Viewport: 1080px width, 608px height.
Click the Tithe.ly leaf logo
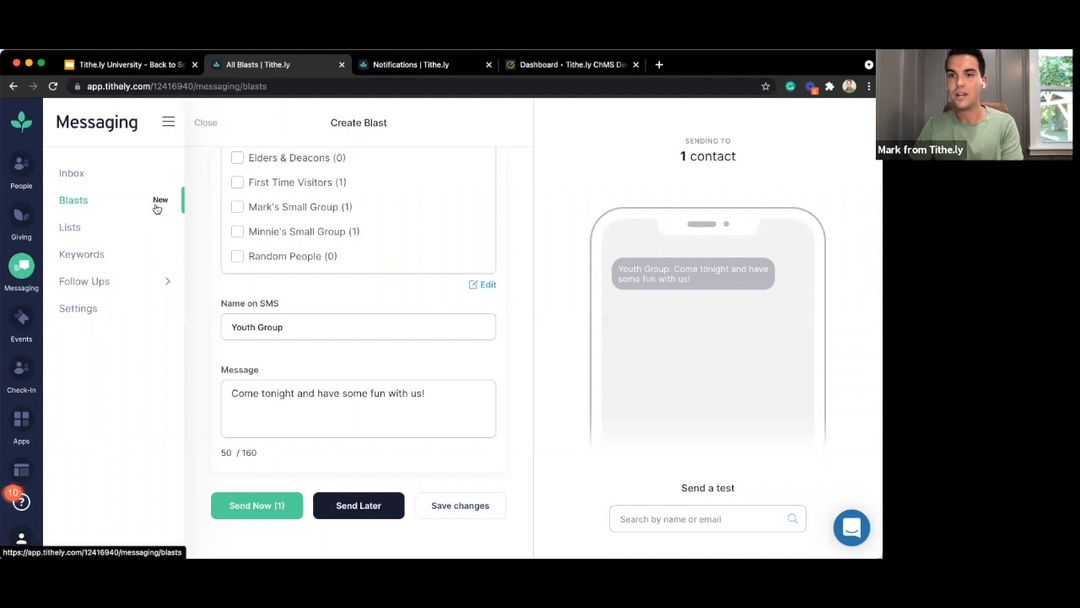[21, 121]
